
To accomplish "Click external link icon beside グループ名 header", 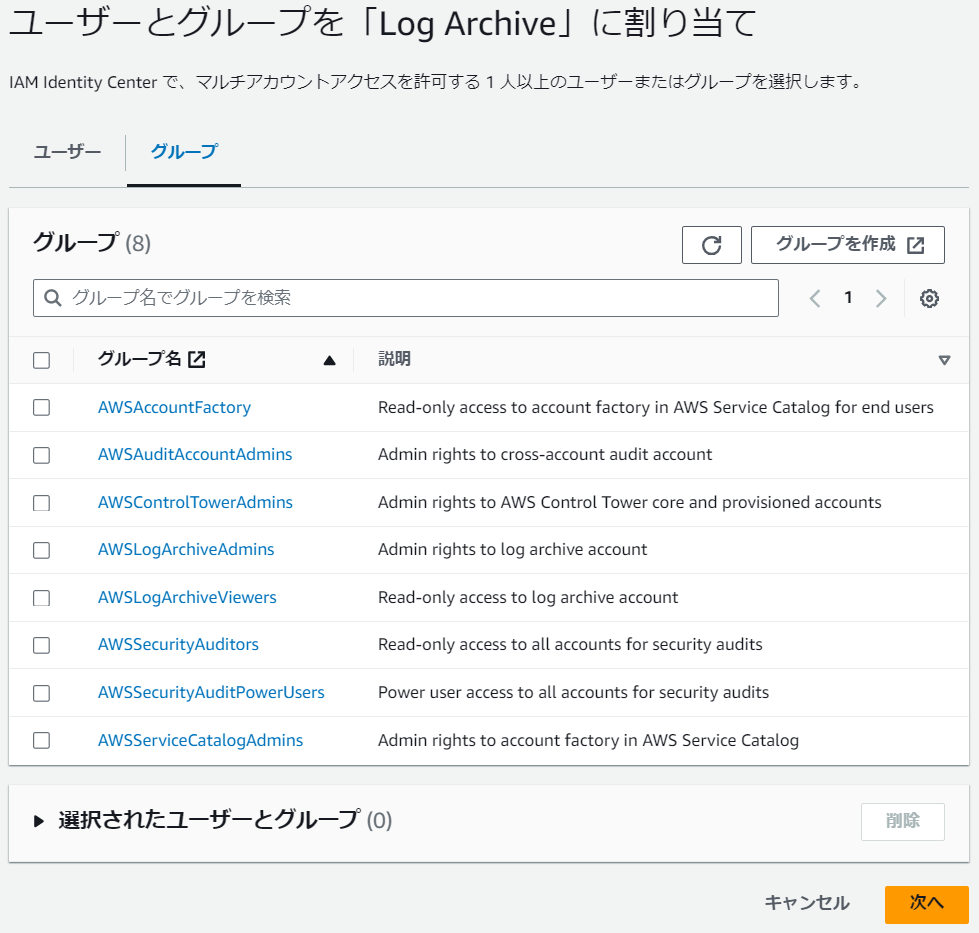I will point(197,359).
